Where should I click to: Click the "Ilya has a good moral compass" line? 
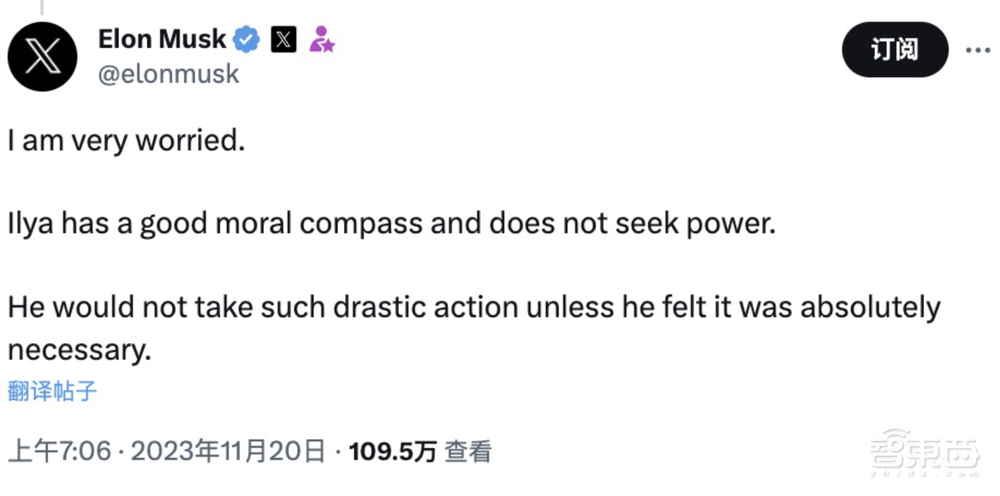click(x=391, y=224)
